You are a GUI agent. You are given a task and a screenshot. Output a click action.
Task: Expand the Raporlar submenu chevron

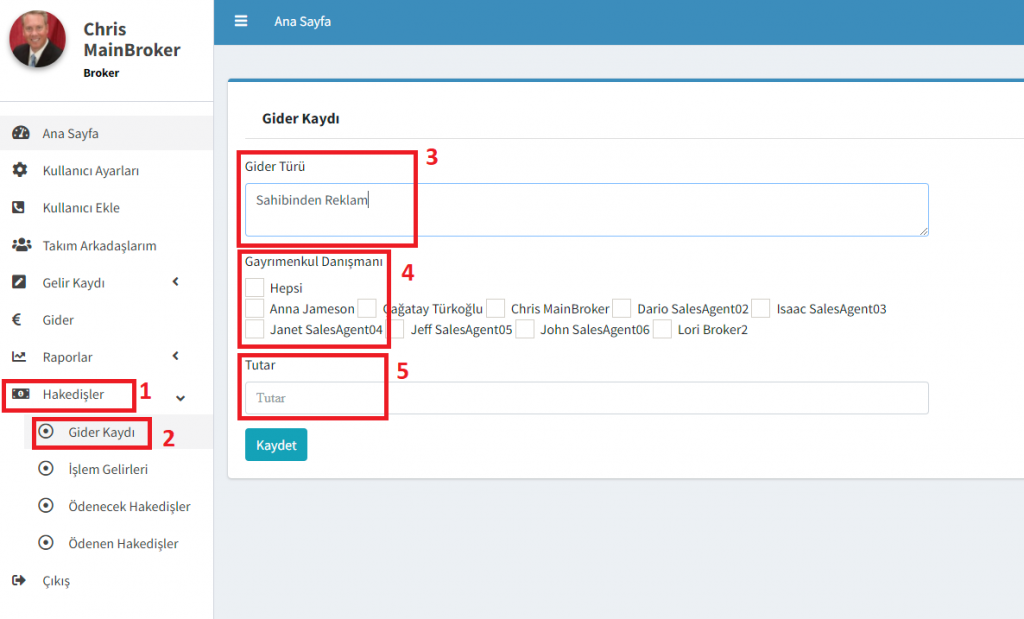point(176,356)
